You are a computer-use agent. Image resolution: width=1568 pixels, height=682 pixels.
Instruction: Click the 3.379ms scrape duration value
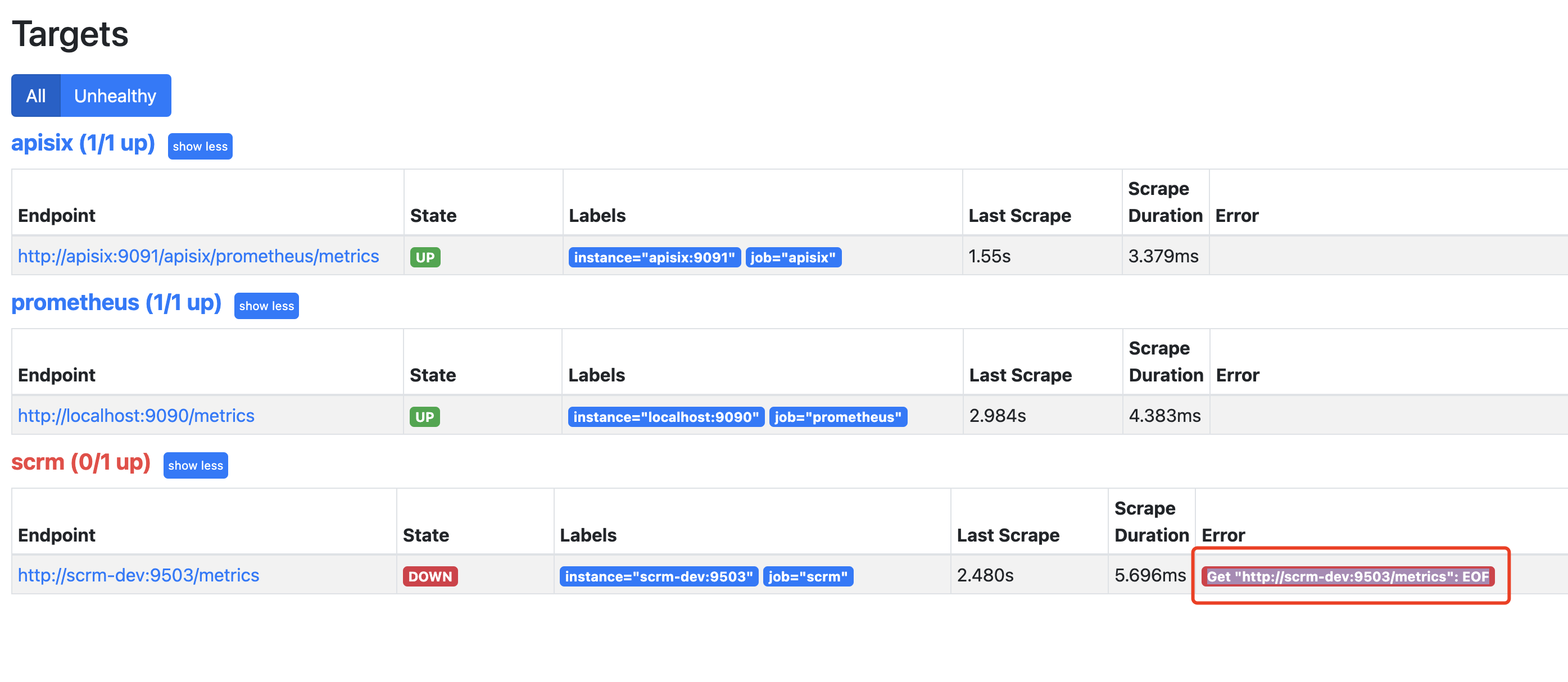click(x=1163, y=256)
